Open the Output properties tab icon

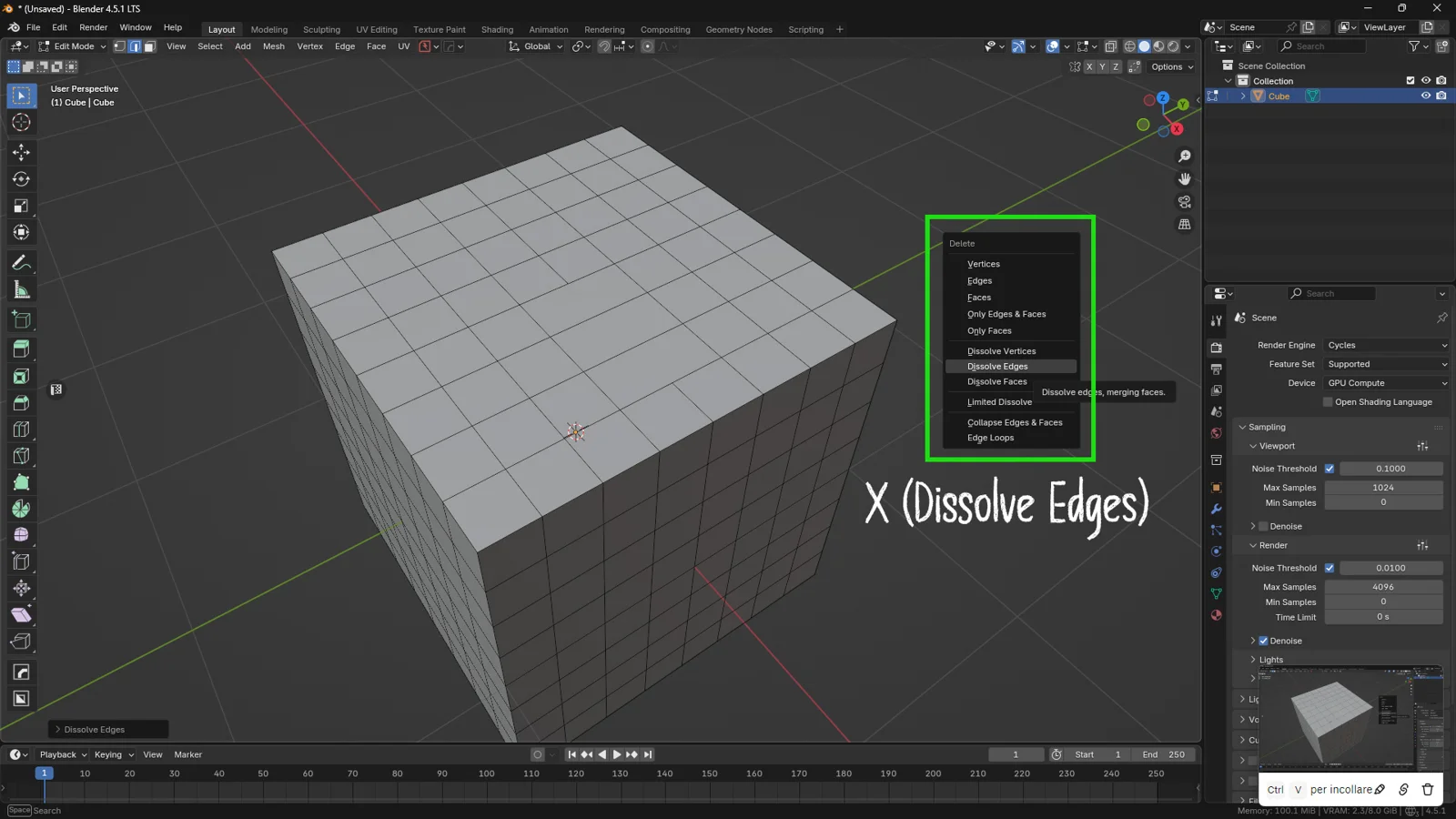point(1216,369)
